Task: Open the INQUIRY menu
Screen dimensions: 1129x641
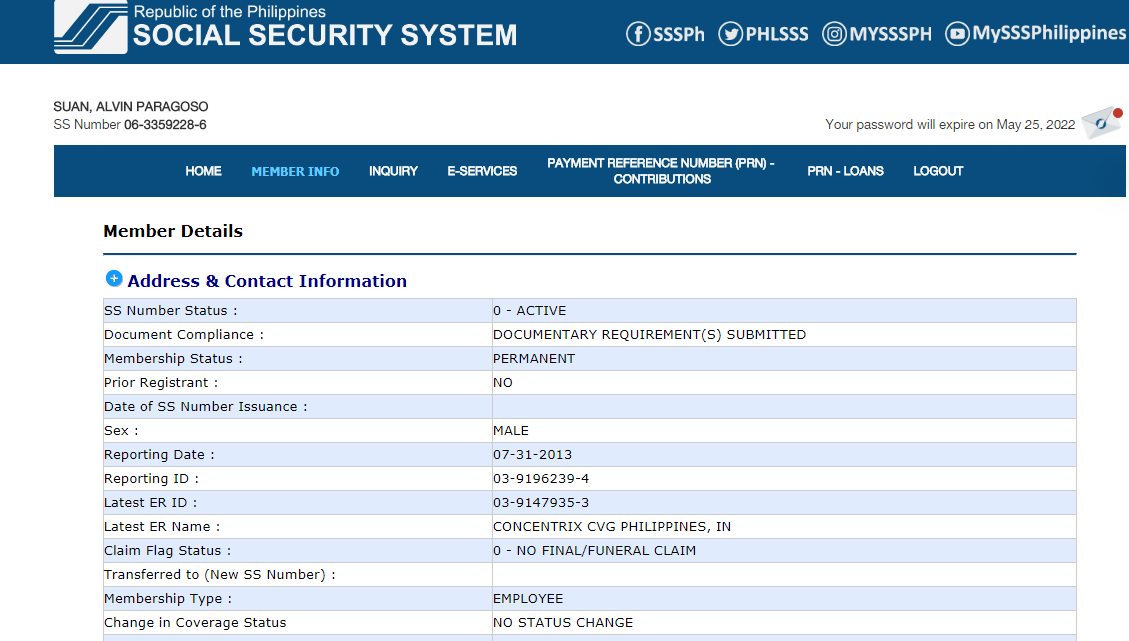Action: 393,171
